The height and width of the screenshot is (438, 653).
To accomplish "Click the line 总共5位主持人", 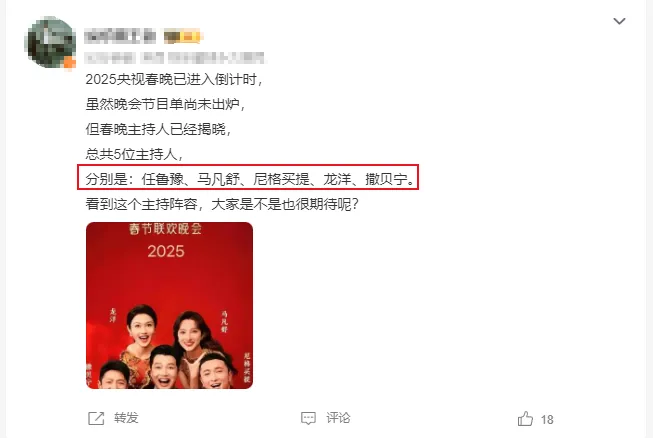I will click(134, 154).
